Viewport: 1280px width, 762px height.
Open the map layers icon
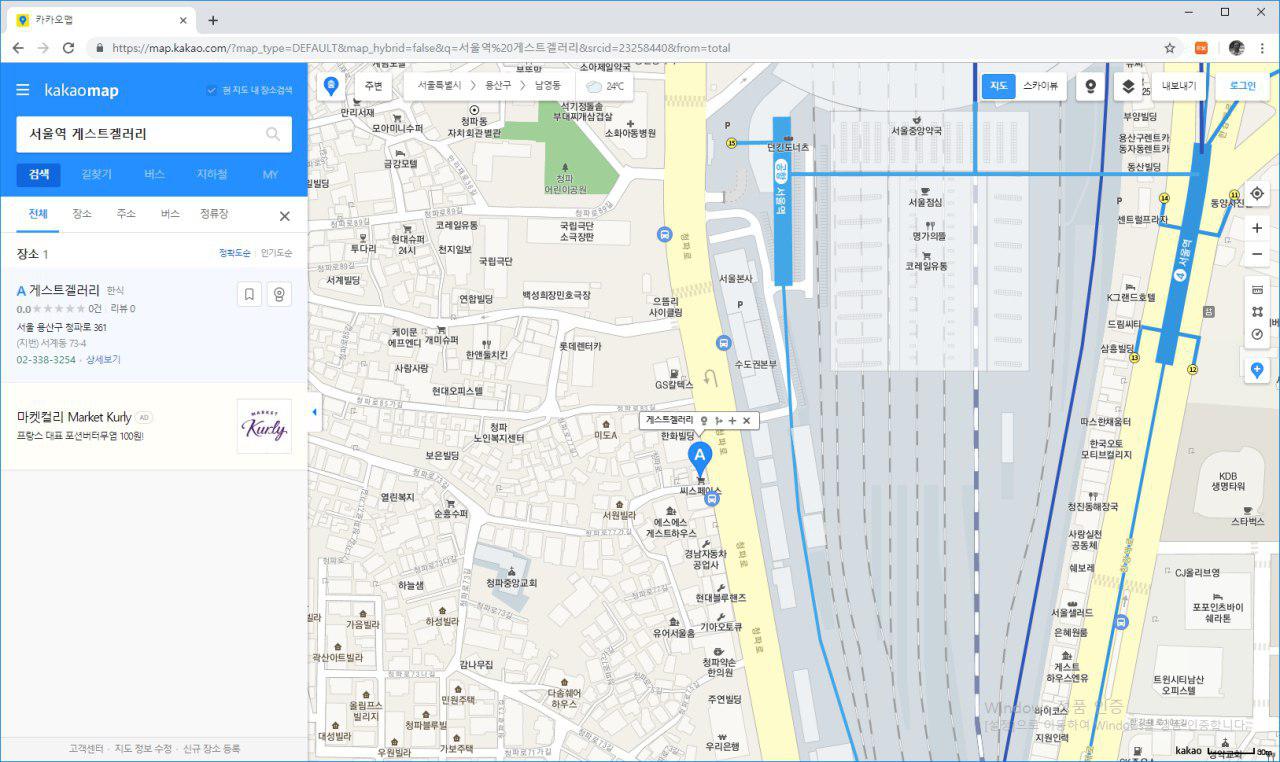pyautogui.click(x=1128, y=86)
